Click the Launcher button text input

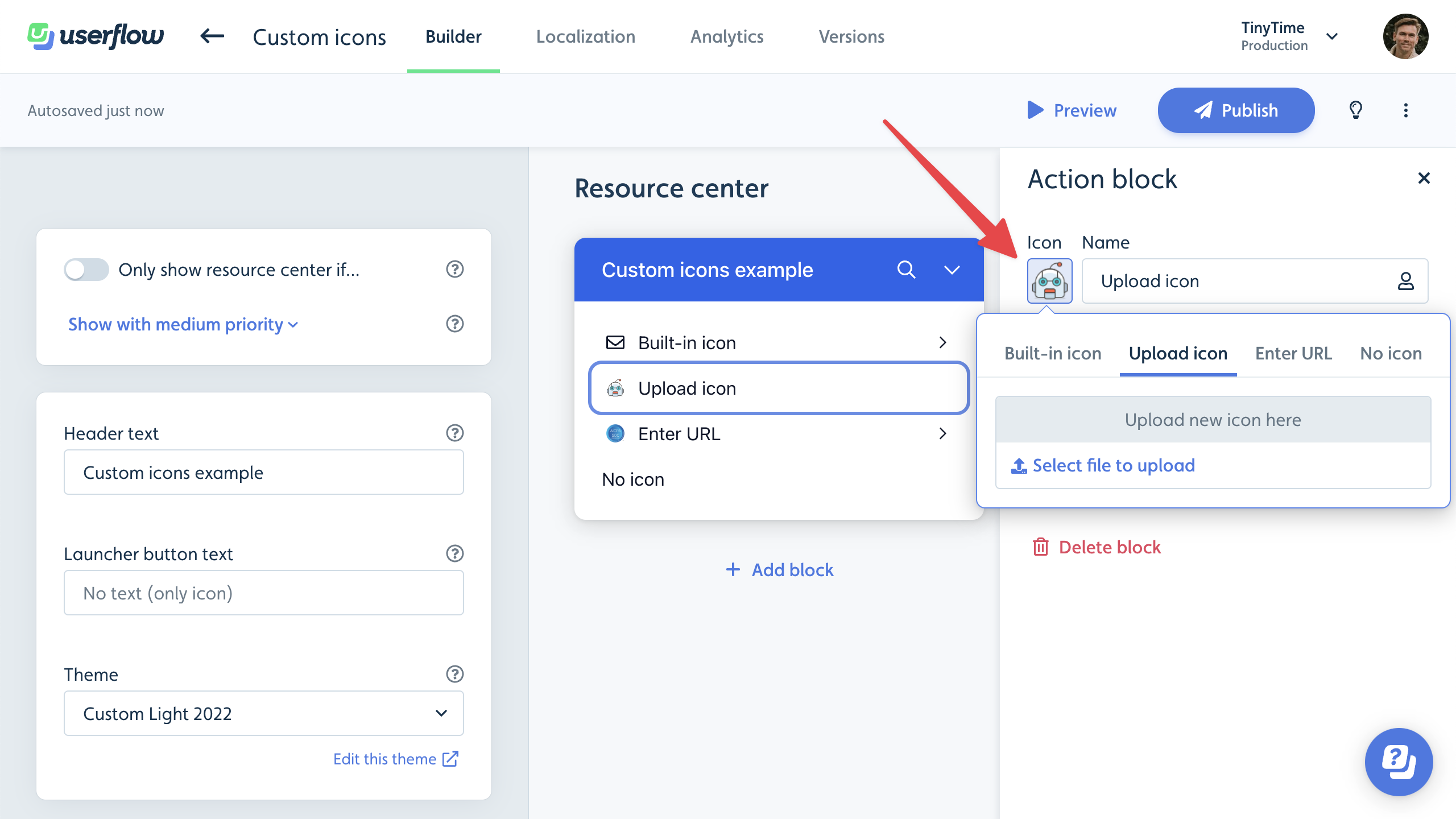tap(264, 593)
